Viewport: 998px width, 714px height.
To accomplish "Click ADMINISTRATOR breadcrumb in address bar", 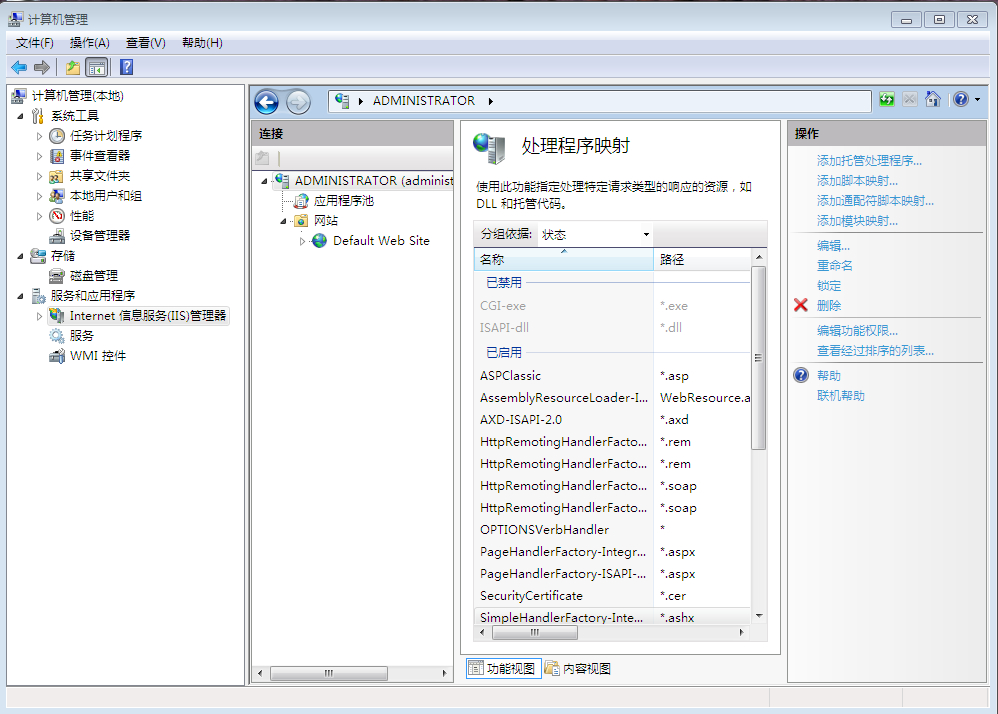I will pyautogui.click(x=423, y=101).
